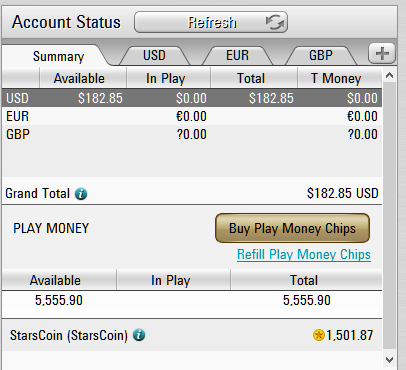Screen dimensions: 406x370
Task: Click the scrollbar down arrow
Action: [x=389, y=360]
